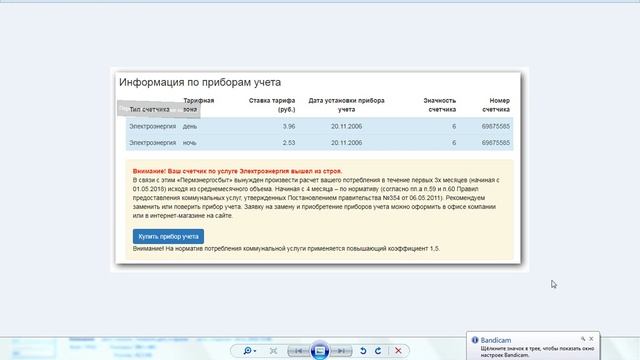Click 'Электроэнергия' in the 'ночь' row
This screenshot has height=360, width=640.
pos(153,143)
